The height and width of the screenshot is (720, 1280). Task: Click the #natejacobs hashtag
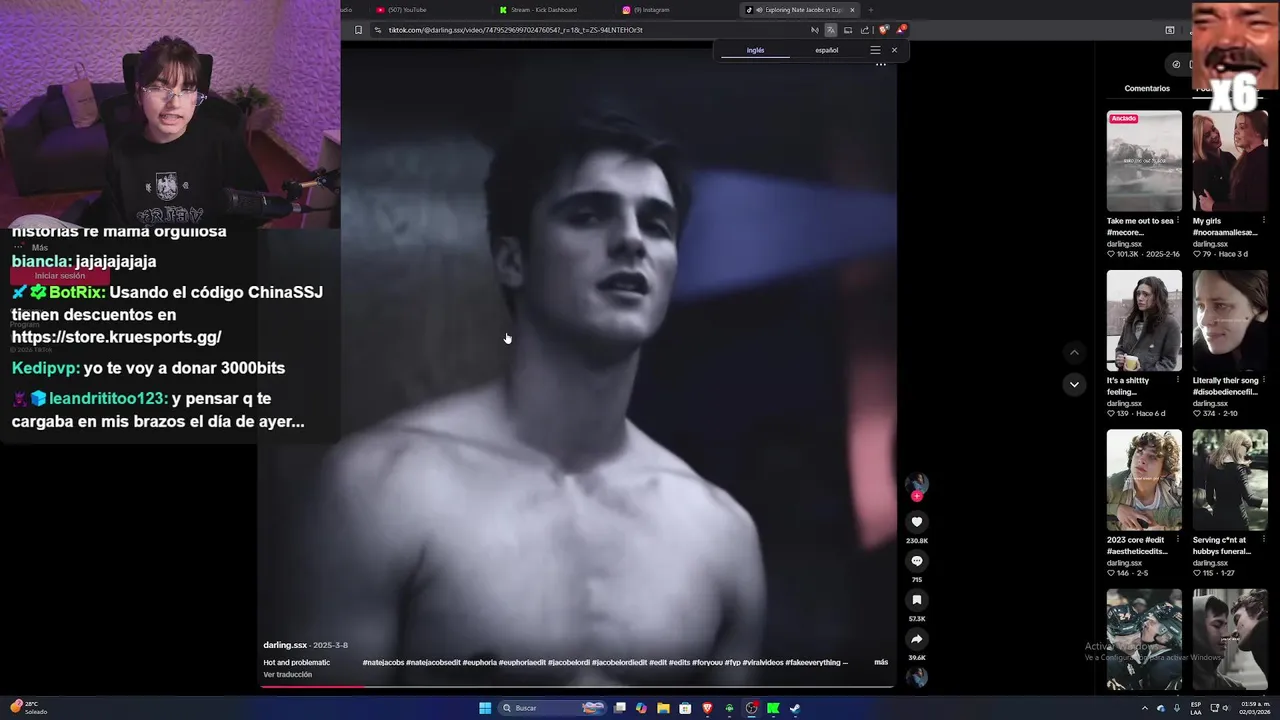click(x=383, y=662)
